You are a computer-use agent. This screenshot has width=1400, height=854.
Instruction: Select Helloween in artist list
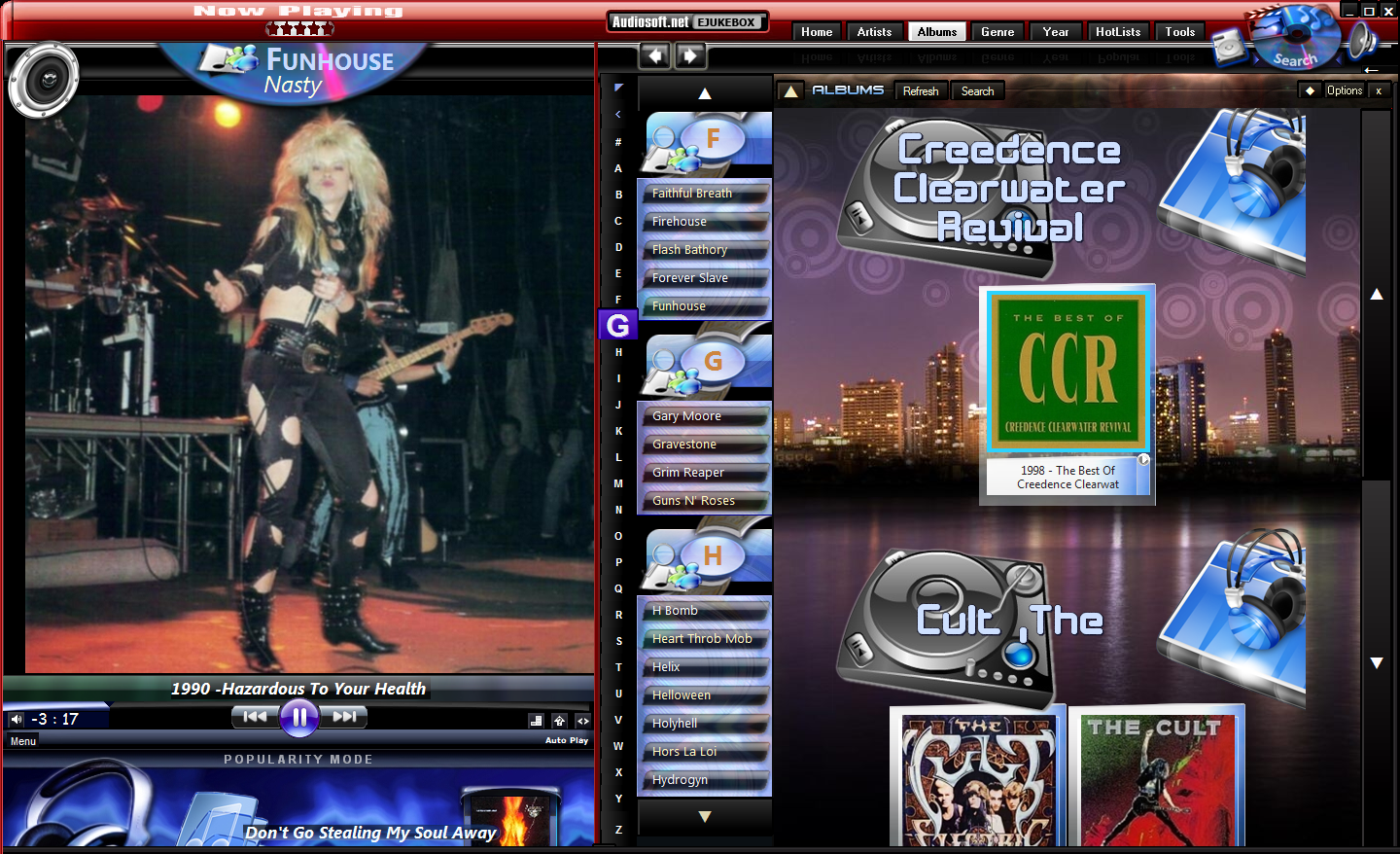(x=704, y=695)
